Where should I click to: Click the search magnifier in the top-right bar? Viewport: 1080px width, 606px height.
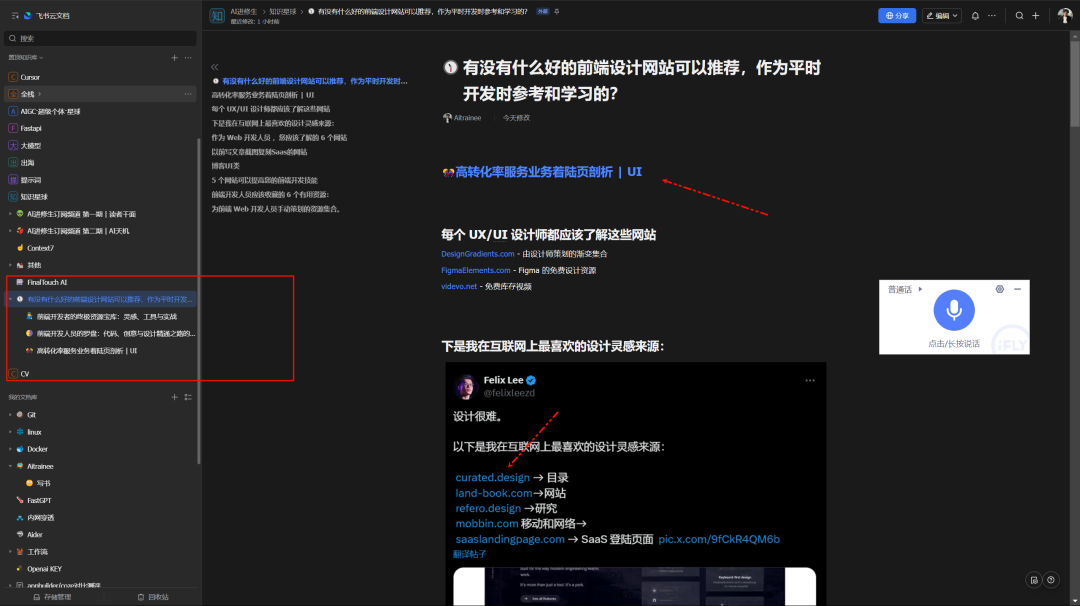(1019, 15)
